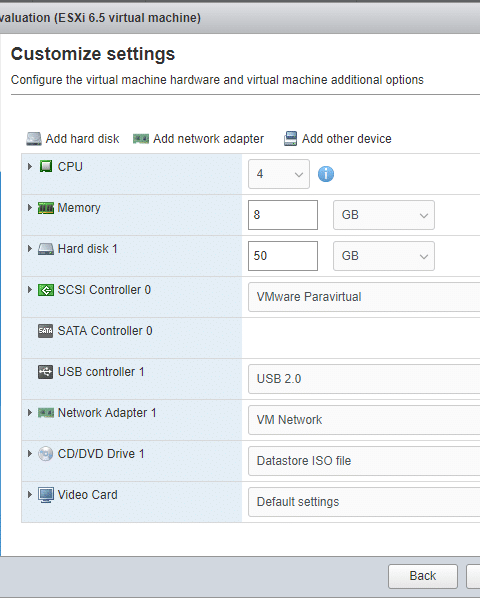Screen dimensions: 480x598
Task: Select the USB controller 1 icon
Action: coord(45,371)
